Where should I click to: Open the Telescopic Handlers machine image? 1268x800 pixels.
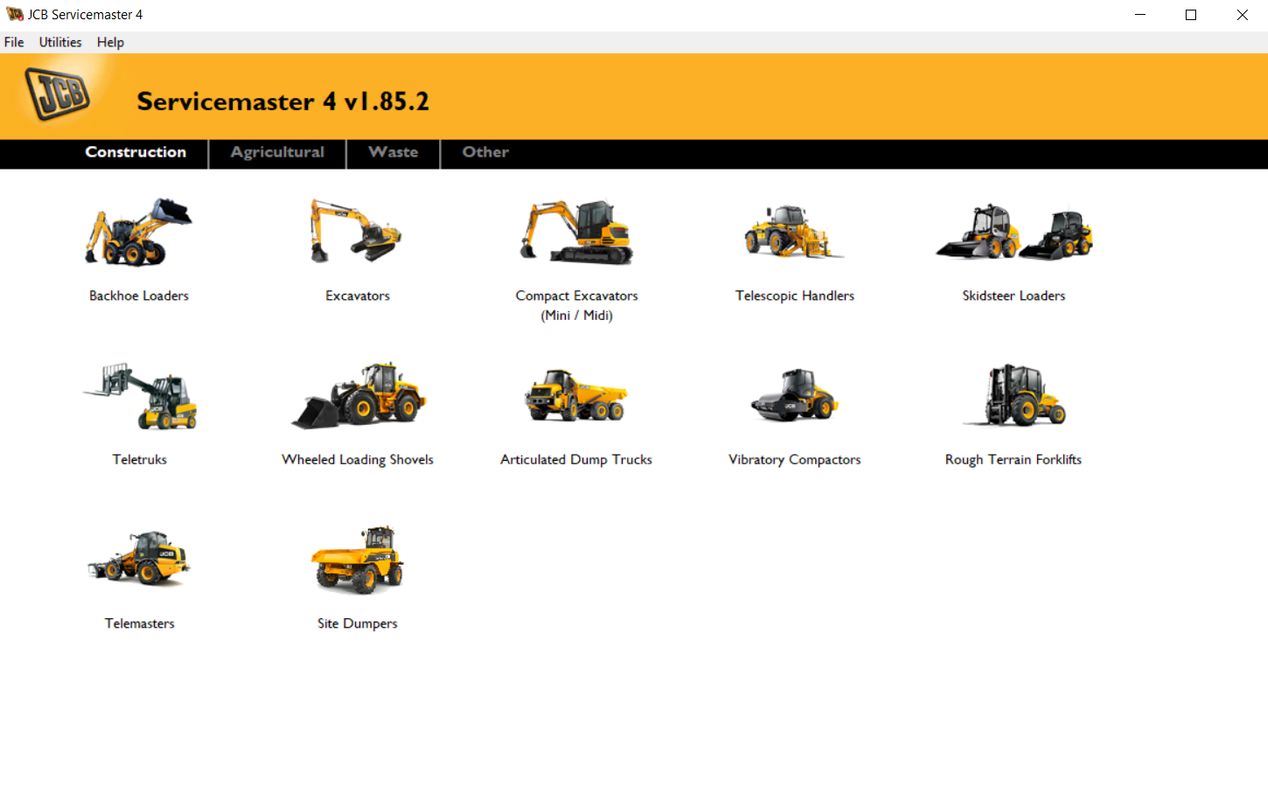[794, 232]
